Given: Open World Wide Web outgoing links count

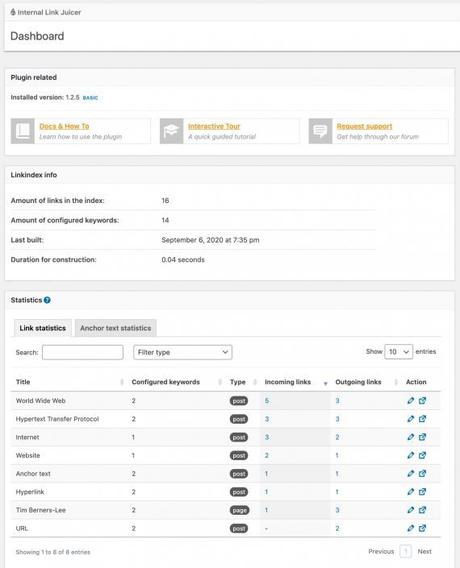Looking at the screenshot, I should (337, 401).
